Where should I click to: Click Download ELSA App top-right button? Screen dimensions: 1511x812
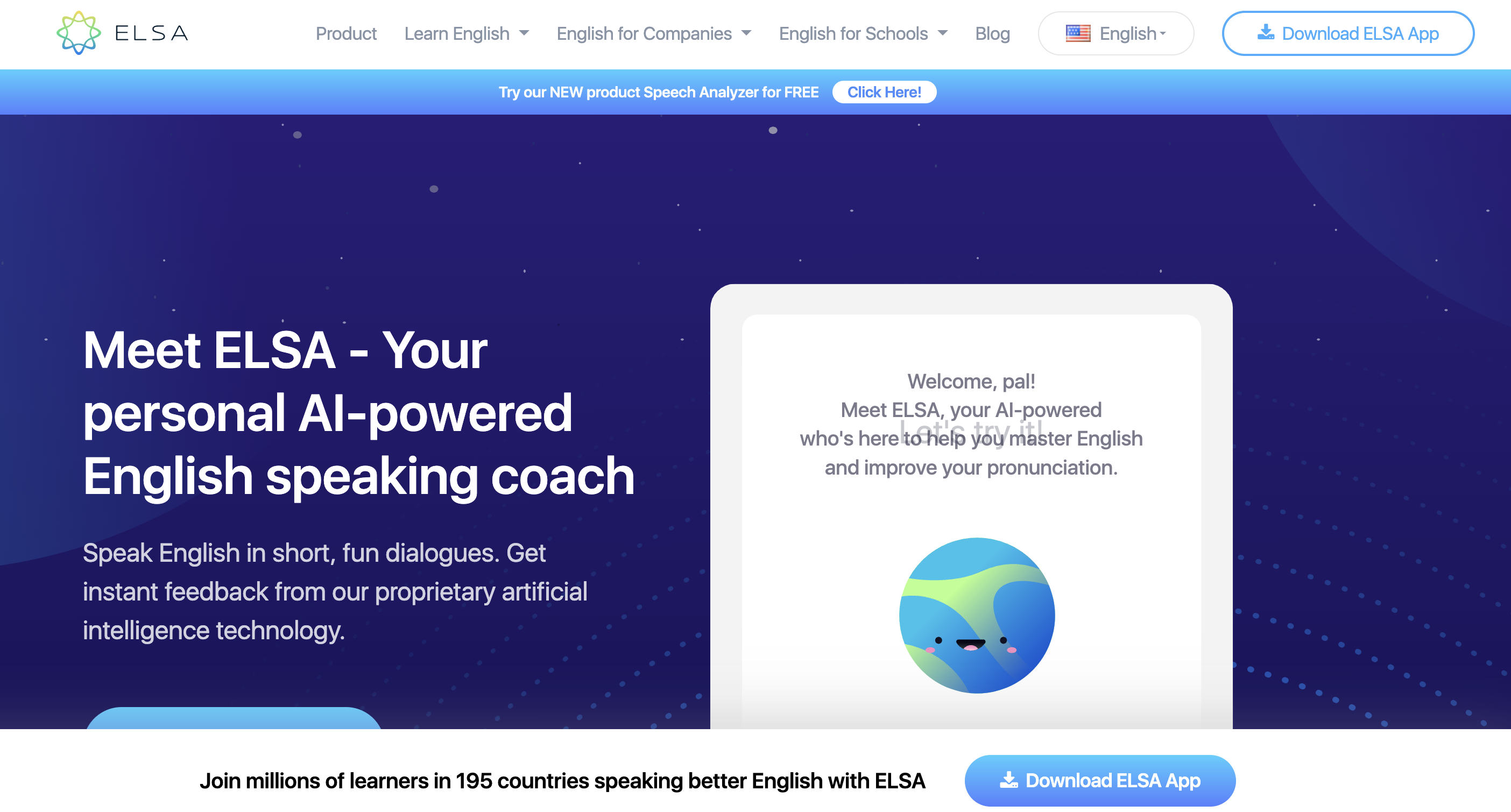1350,33
